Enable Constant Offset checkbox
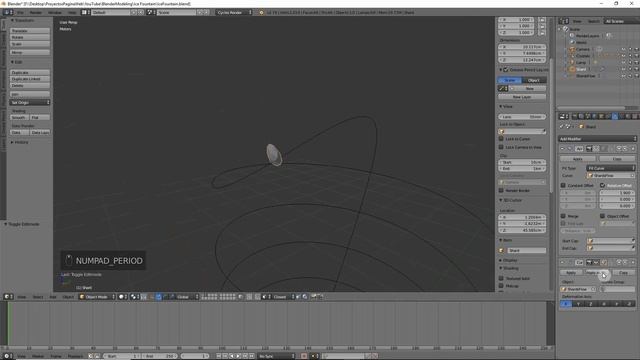This screenshot has width=640, height=360. (563, 185)
